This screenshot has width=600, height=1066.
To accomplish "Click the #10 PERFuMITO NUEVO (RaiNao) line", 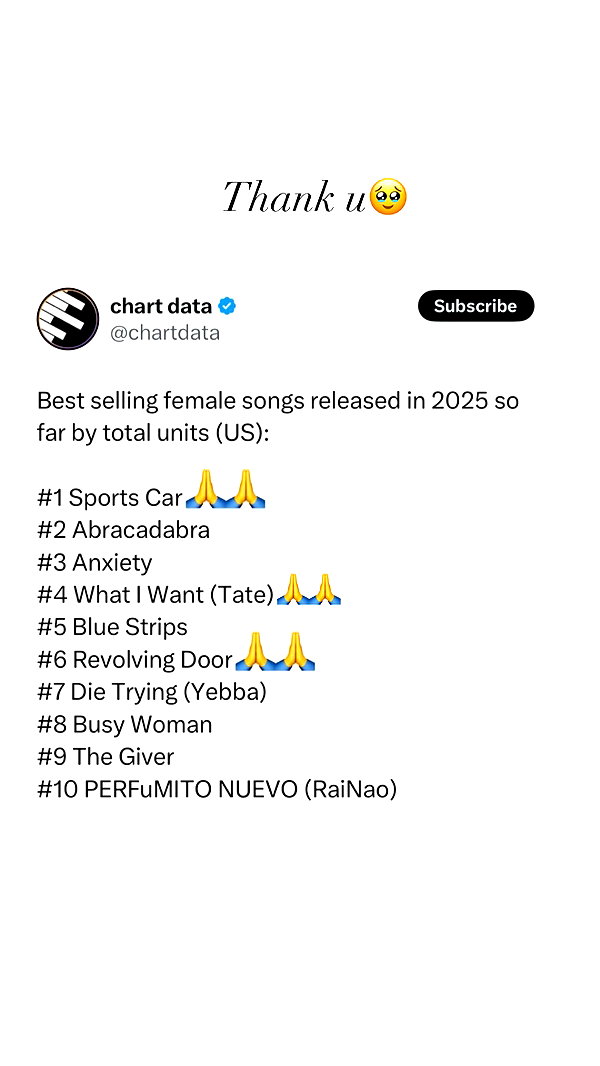I will pos(217,789).
